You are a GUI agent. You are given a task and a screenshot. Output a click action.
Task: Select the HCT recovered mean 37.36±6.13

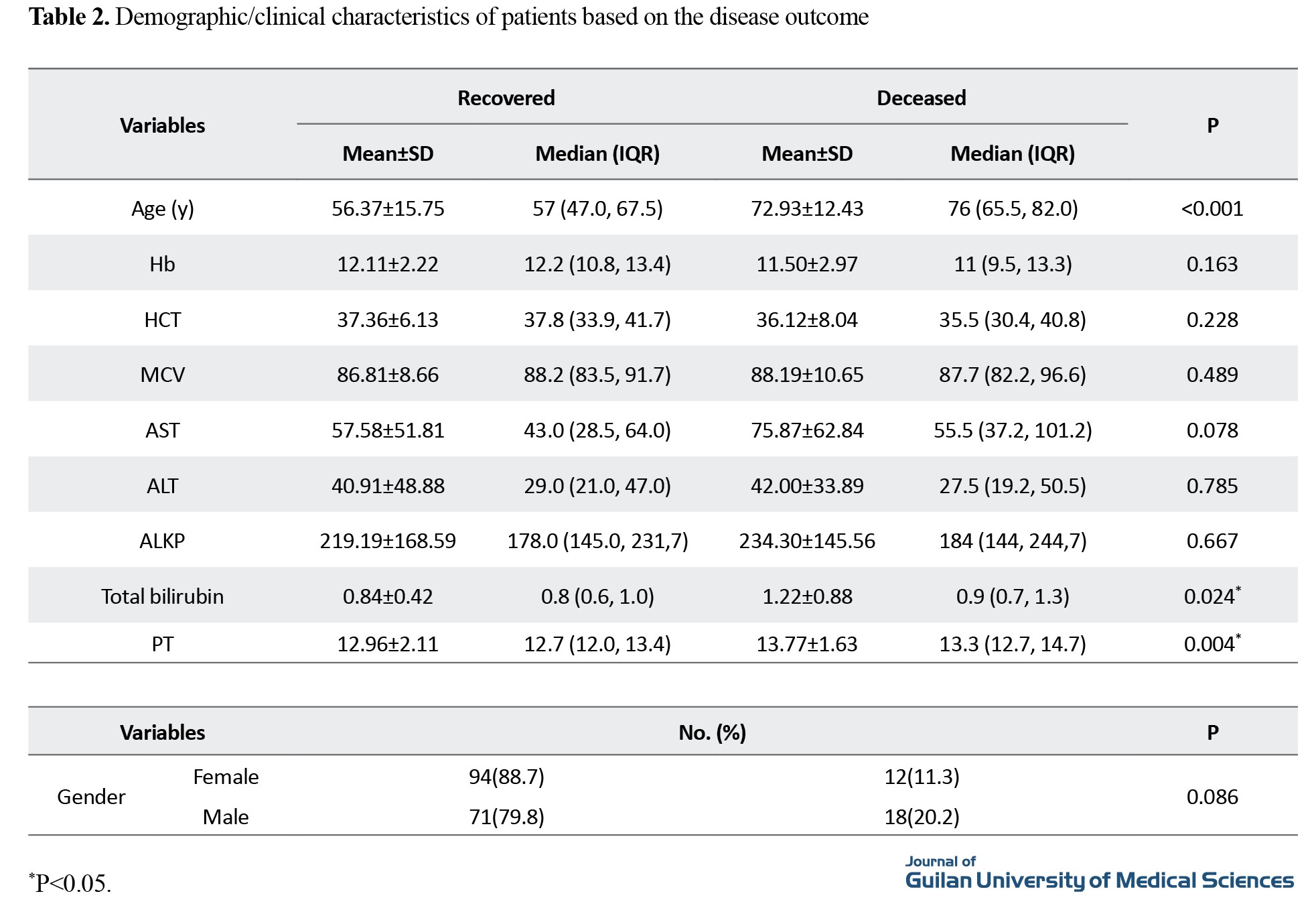tap(387, 320)
